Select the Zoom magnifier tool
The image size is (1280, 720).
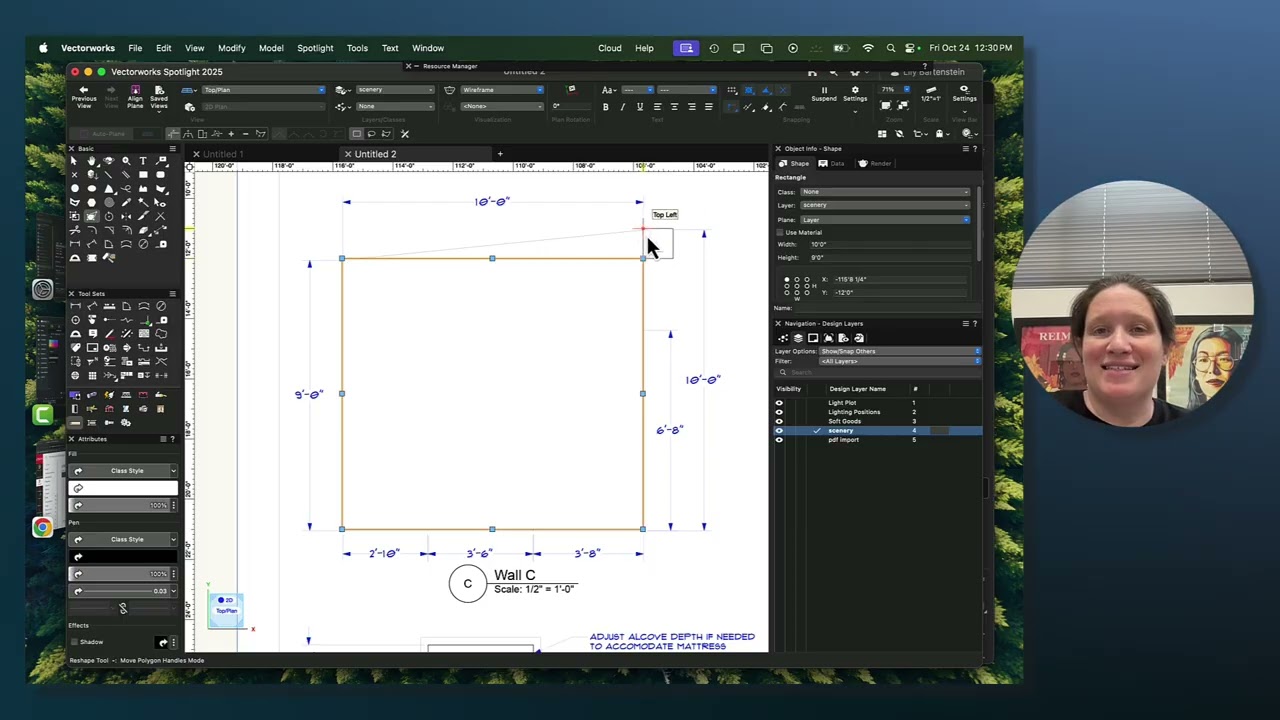coord(126,161)
